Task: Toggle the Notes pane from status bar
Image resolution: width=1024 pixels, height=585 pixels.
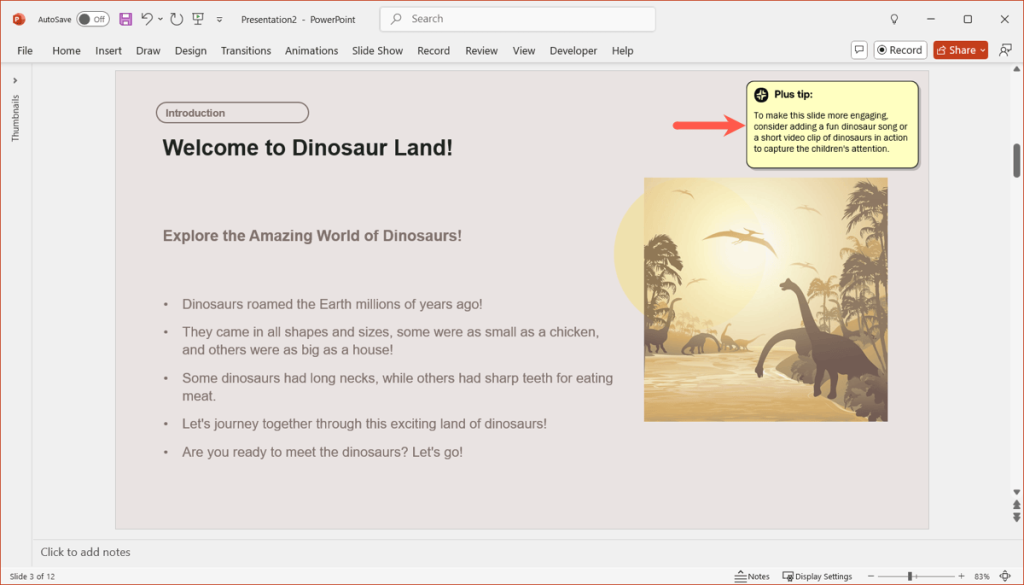Action: [752, 576]
